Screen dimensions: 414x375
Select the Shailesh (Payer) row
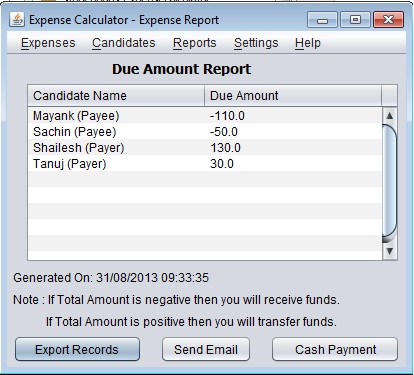pyautogui.click(x=205, y=148)
